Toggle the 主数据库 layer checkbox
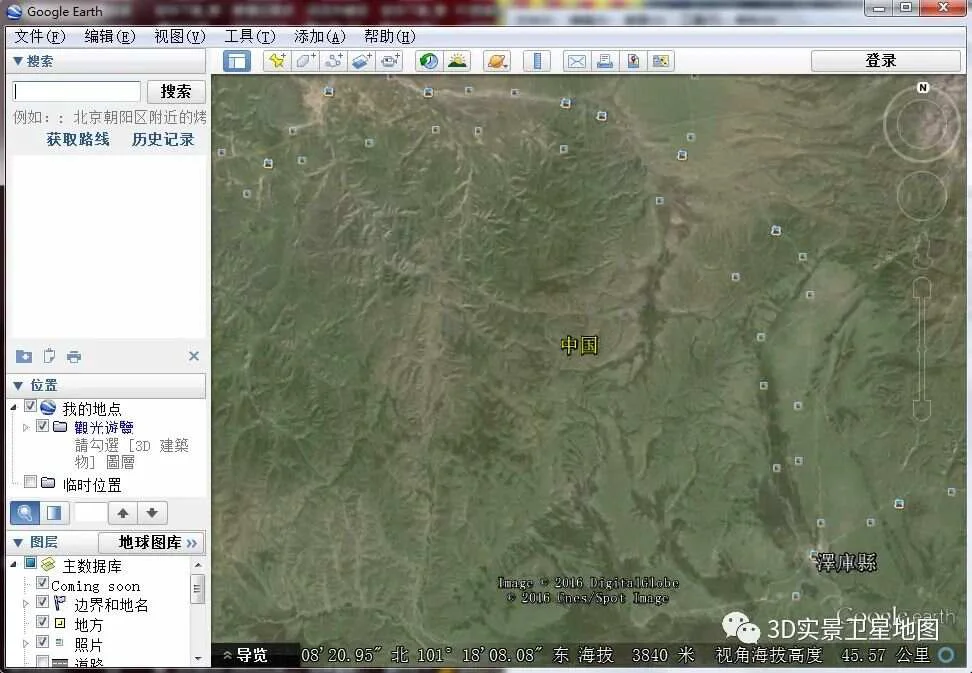Screen dimensions: 972x673 click(30, 563)
